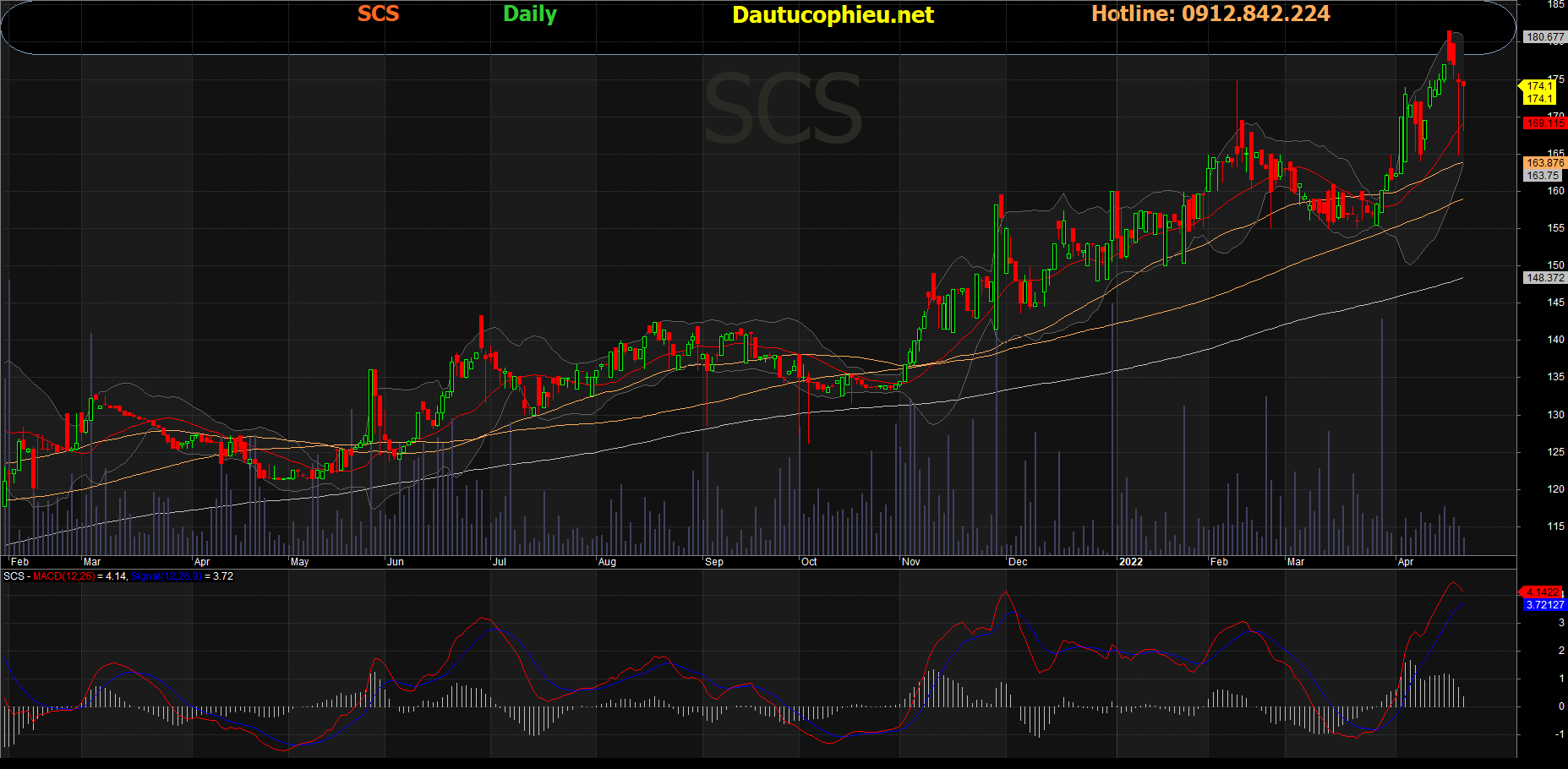Click the Hotline 0912.842.224 text
1568x769 pixels.
pos(1210,14)
